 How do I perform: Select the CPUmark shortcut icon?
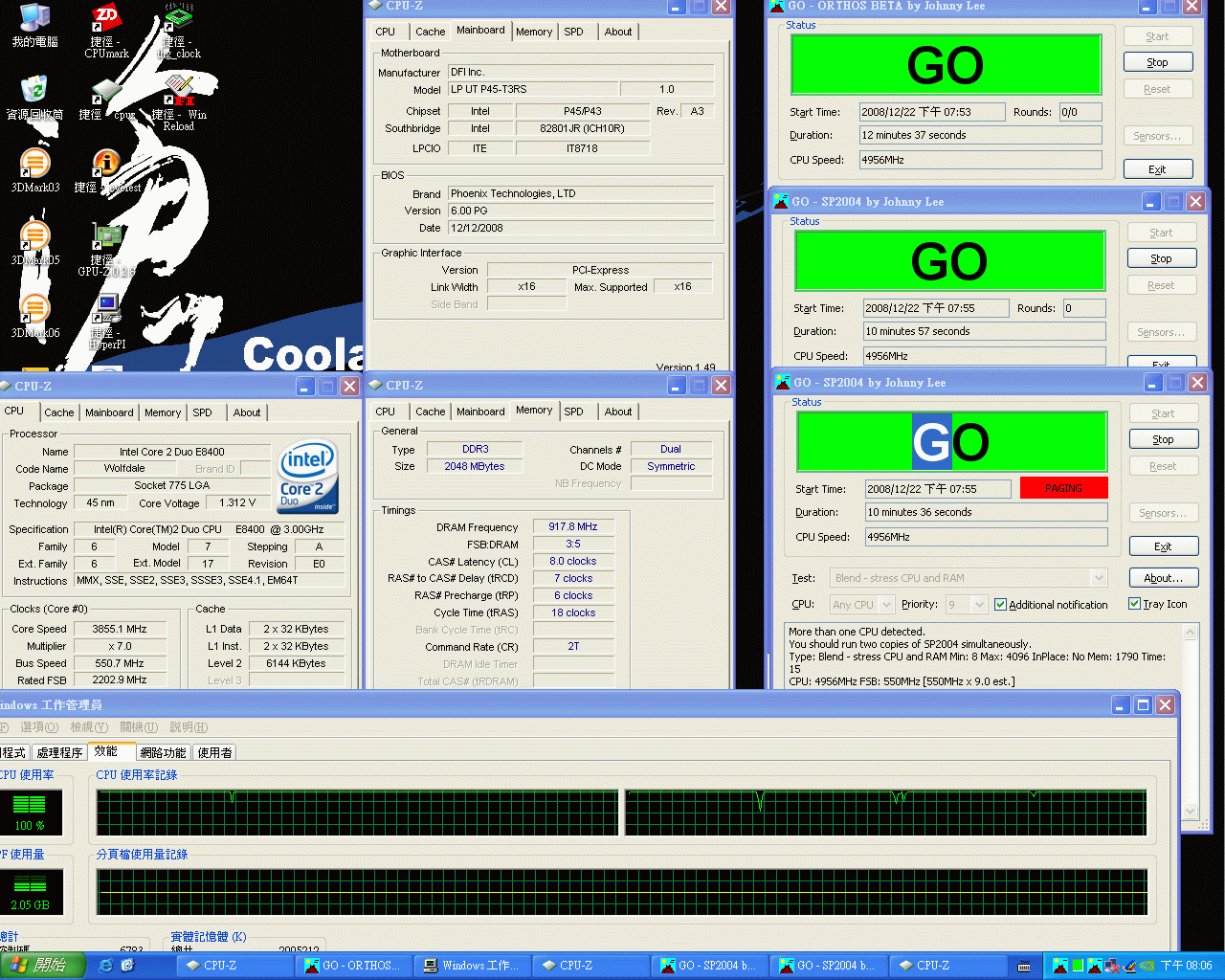pos(106,32)
